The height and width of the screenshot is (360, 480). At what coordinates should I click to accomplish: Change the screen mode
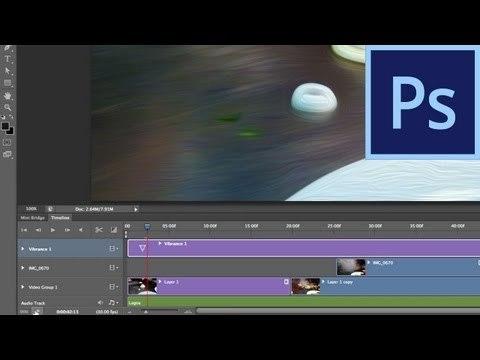click(x=7, y=154)
